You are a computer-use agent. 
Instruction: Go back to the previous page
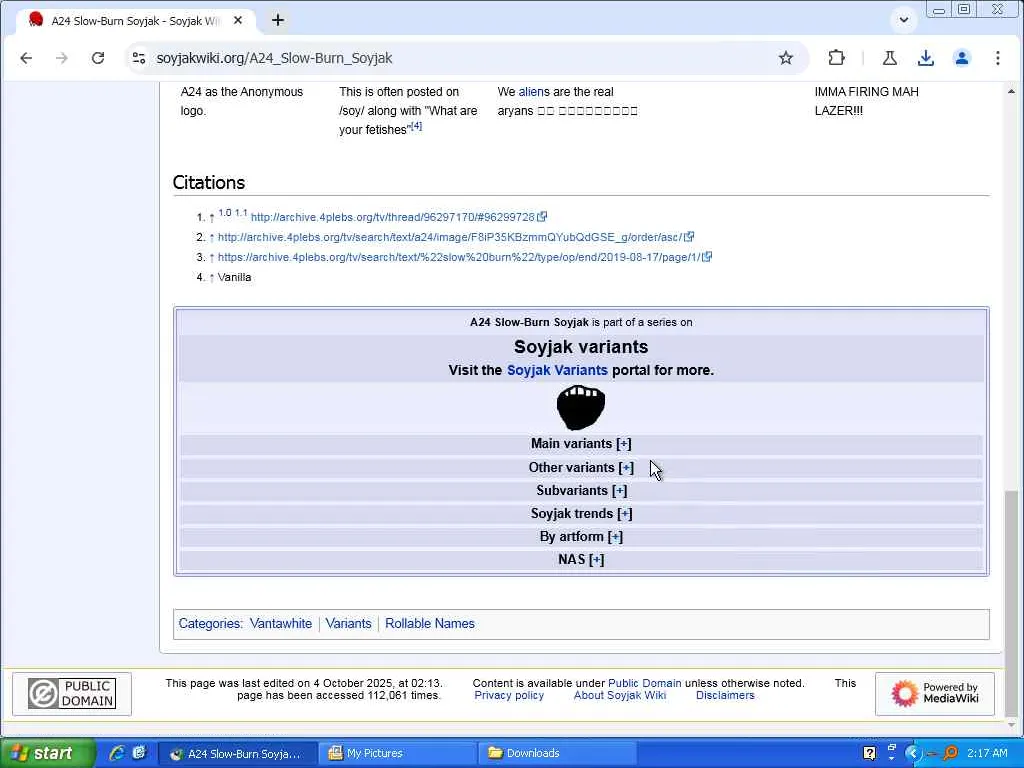26,58
